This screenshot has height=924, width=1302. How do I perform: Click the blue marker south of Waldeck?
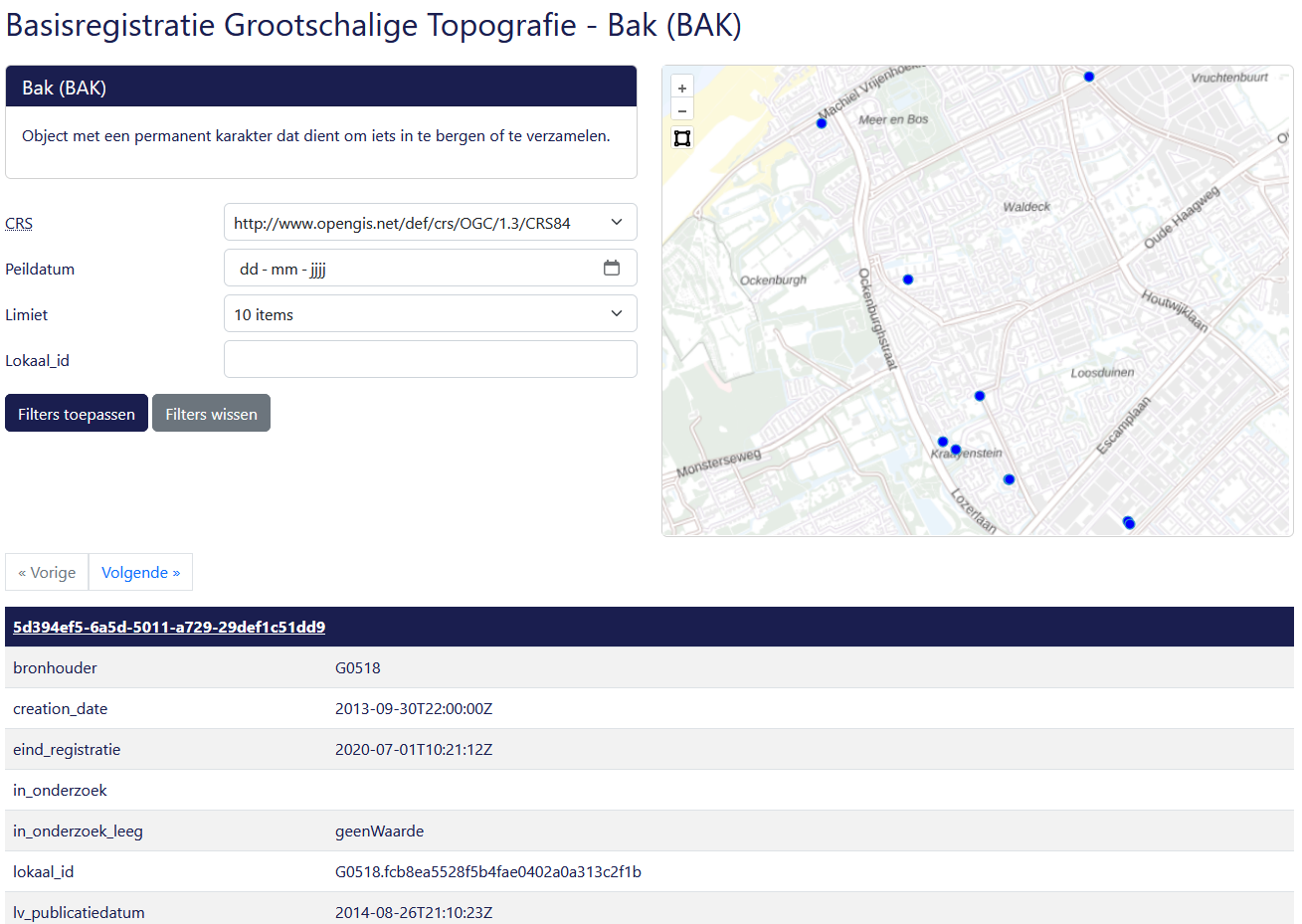pos(980,396)
